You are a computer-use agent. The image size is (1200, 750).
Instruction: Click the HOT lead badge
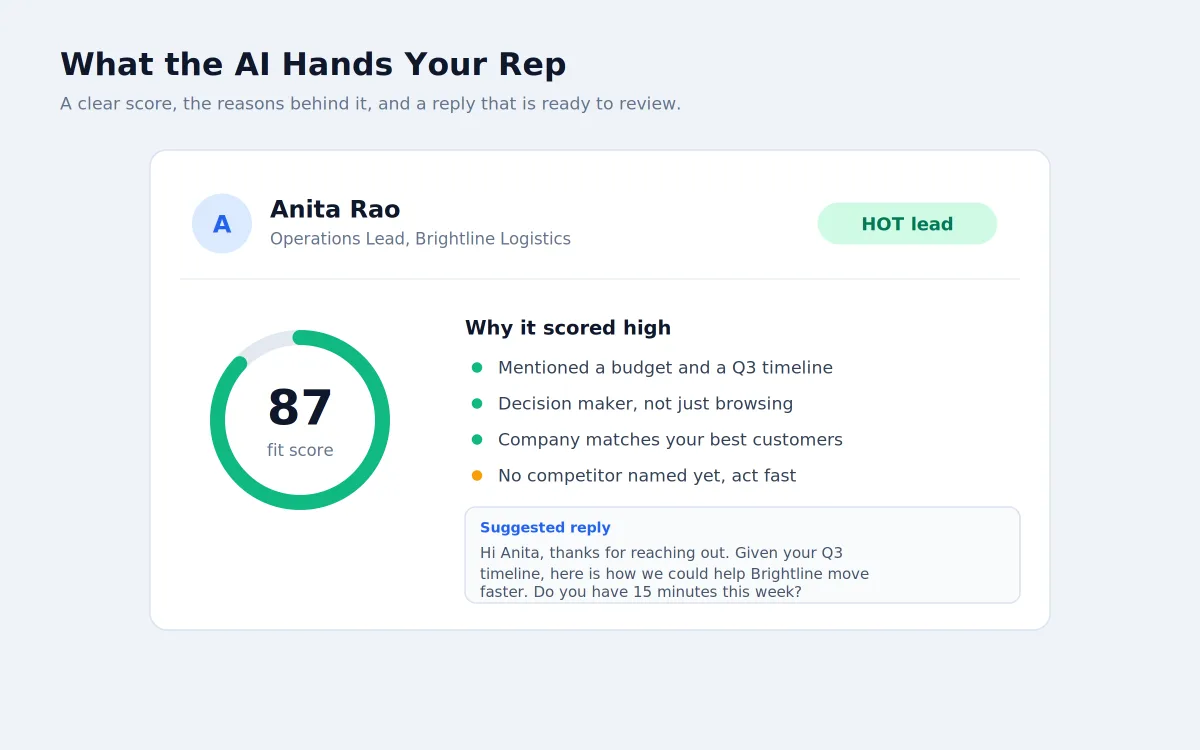tap(907, 224)
